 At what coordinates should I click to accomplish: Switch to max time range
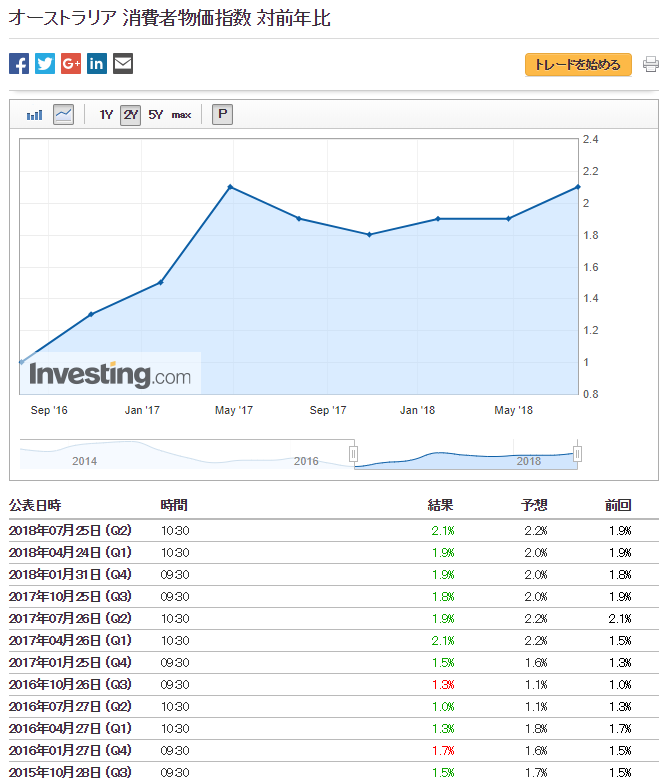(181, 115)
